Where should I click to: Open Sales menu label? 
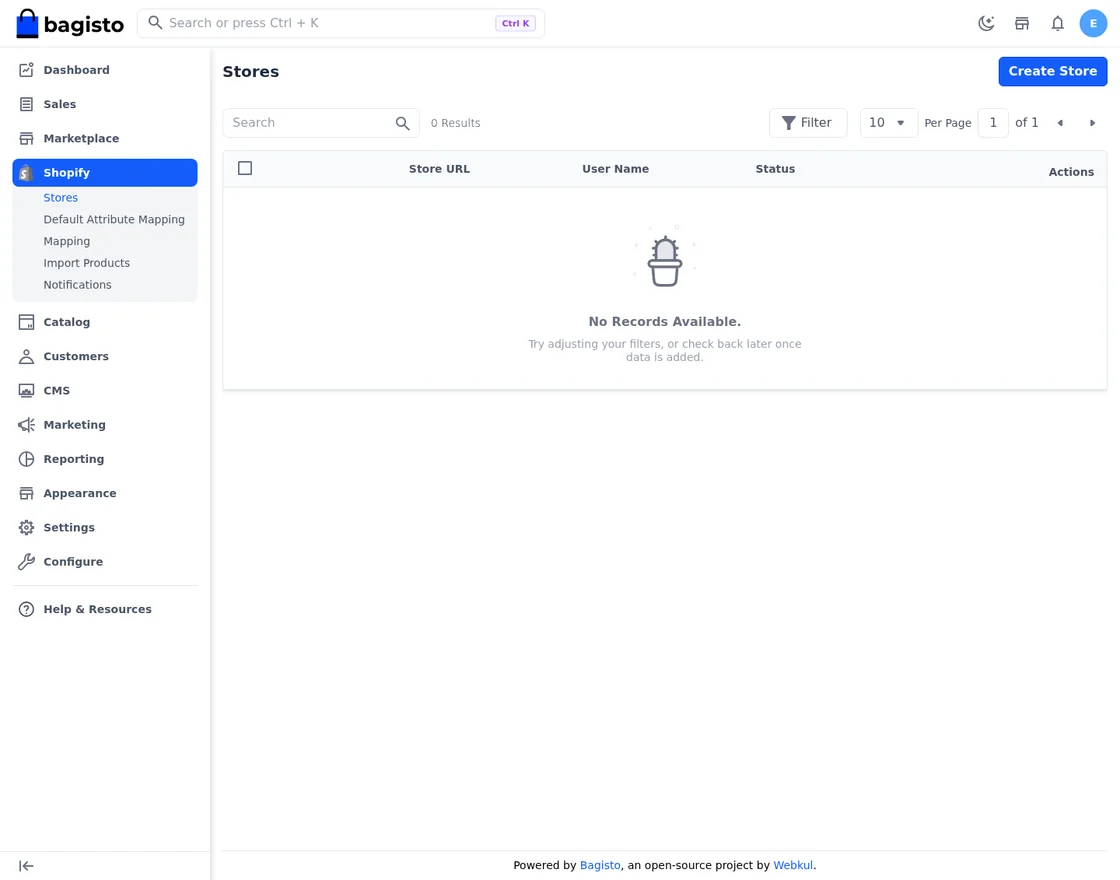click(x=59, y=104)
